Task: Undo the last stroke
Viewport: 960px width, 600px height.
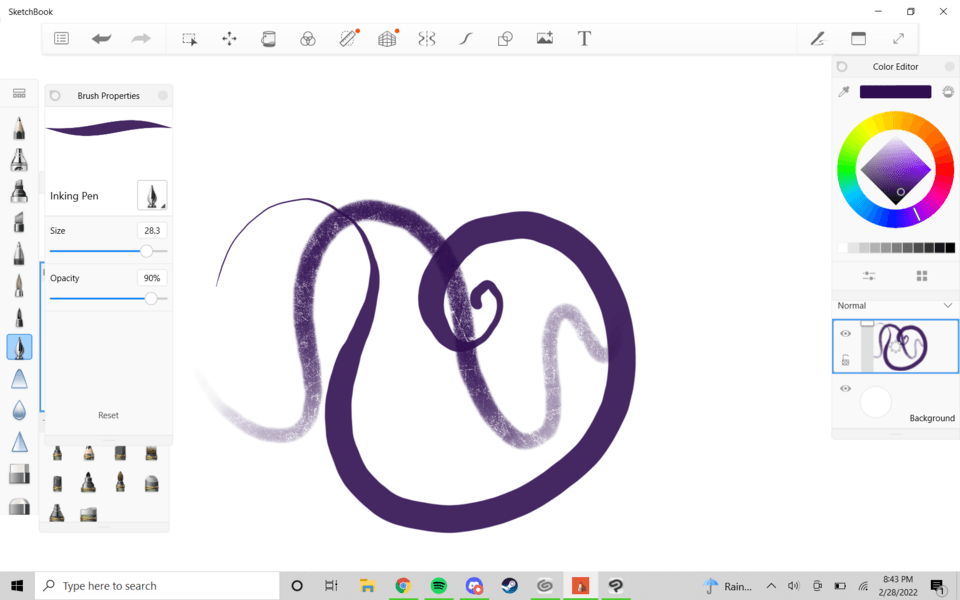Action: click(x=100, y=38)
